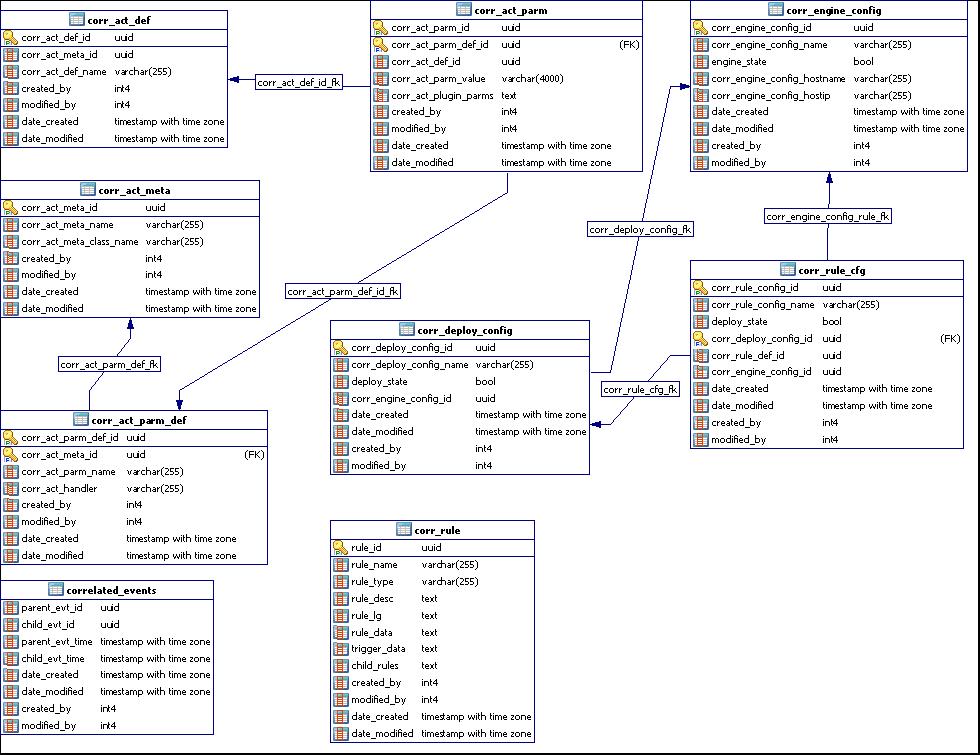980x755 pixels.
Task: Click the table icon in correlated_events header
Action: [56, 590]
